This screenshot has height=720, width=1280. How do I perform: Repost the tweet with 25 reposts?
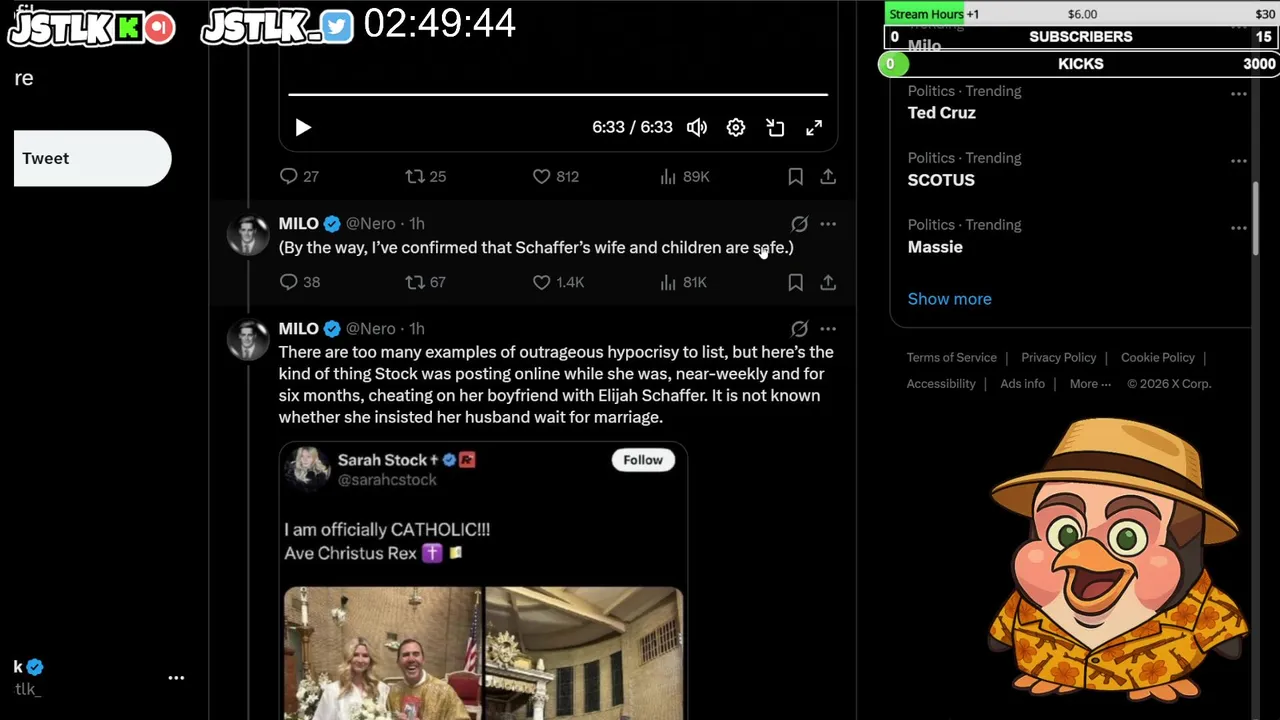425,177
